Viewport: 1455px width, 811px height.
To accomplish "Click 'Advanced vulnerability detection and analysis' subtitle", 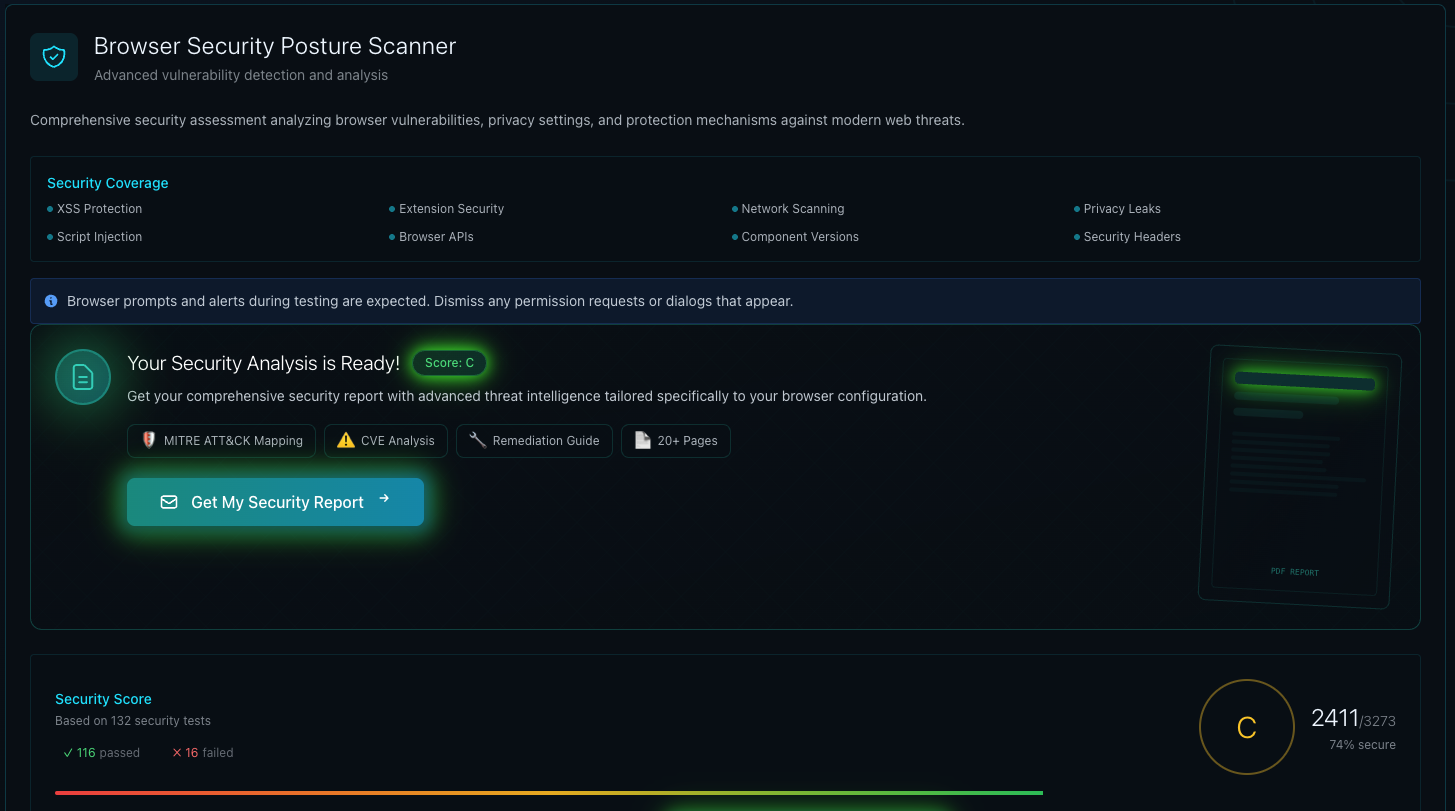I will (241, 75).
